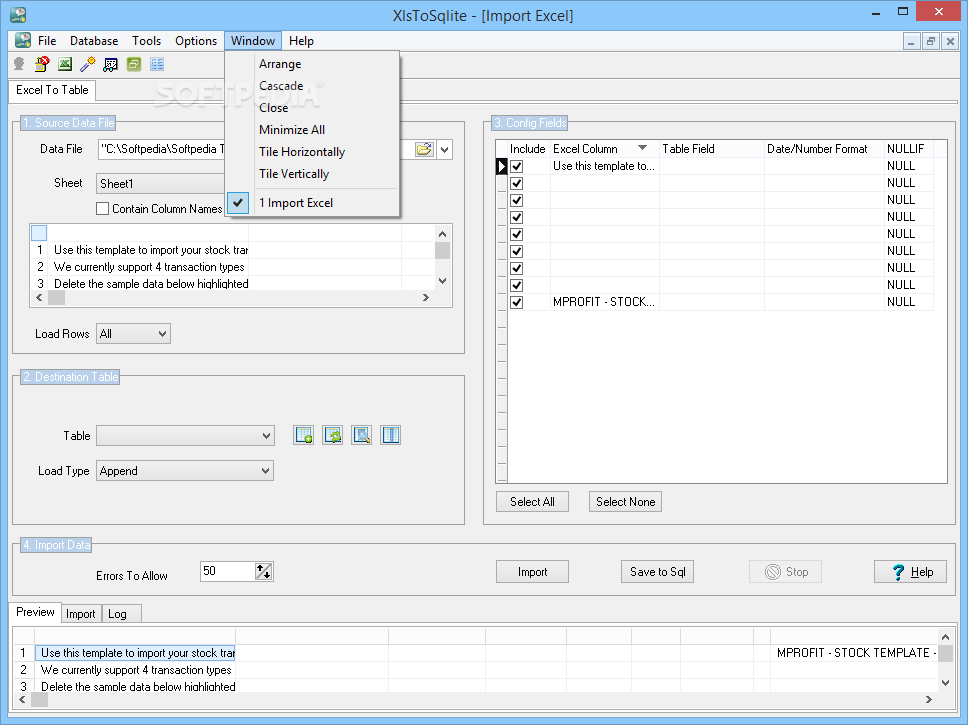Open the Database menu
The image size is (968, 725).
coord(94,41)
